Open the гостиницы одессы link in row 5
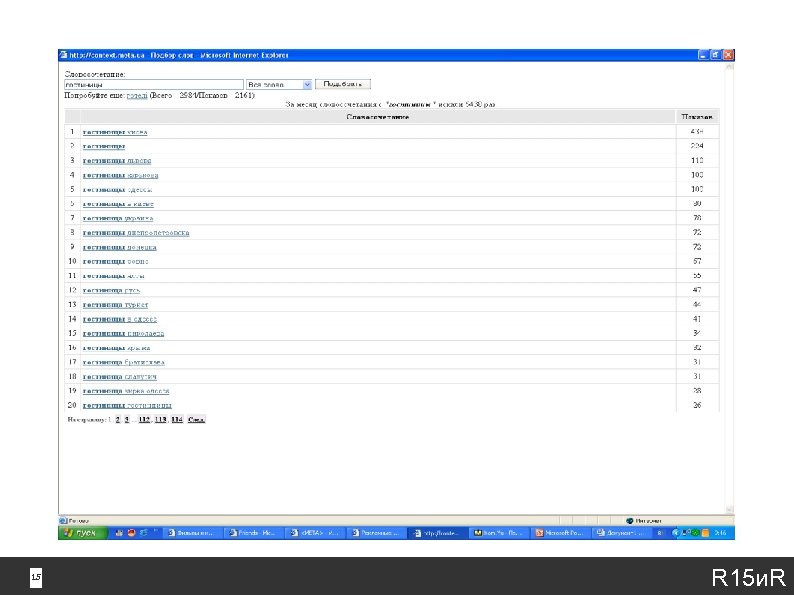This screenshot has width=794, height=595. 117,189
